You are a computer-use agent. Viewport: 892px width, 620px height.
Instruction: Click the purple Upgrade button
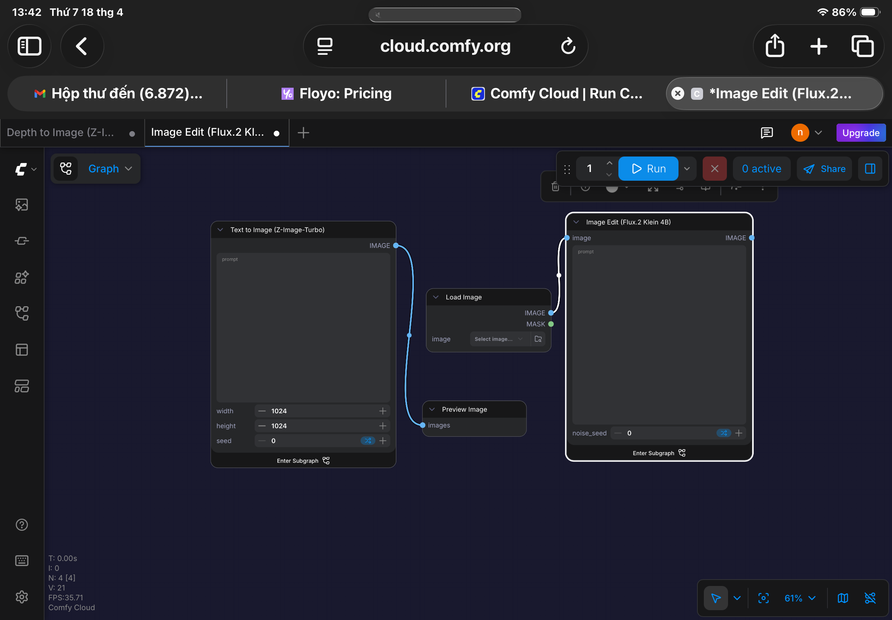pyautogui.click(x=861, y=133)
